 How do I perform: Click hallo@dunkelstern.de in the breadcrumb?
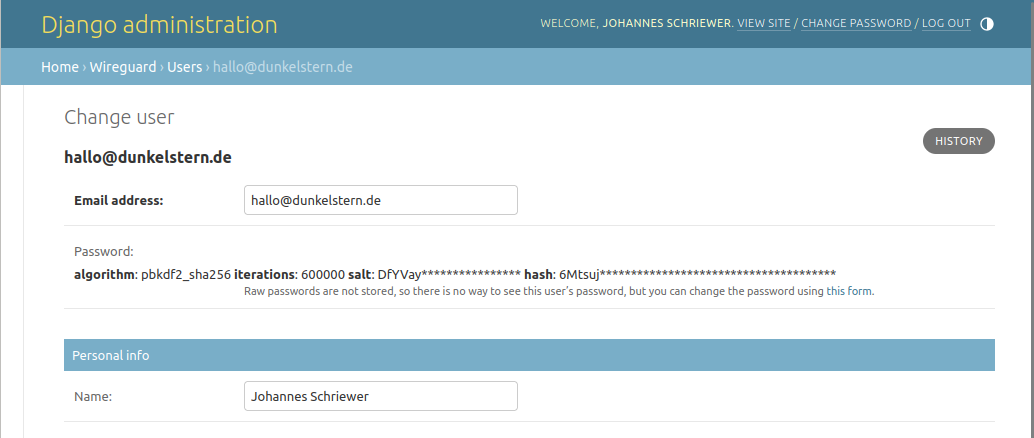(282, 67)
